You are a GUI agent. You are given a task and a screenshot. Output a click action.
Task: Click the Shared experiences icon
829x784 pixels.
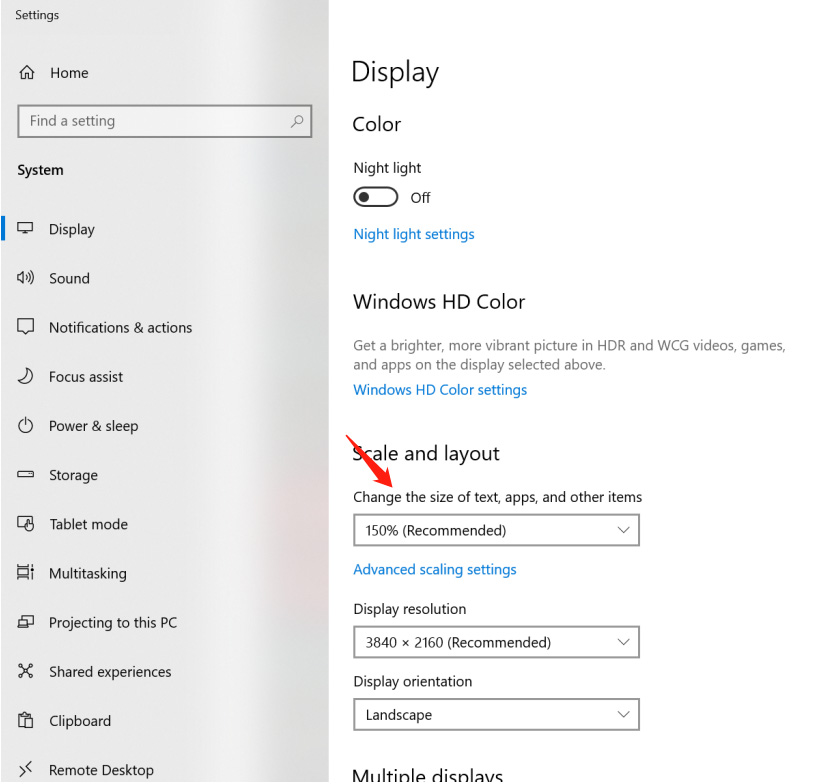click(25, 671)
